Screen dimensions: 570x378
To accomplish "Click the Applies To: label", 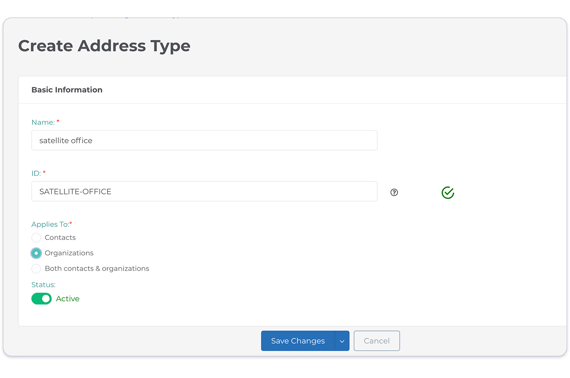I will coord(50,224).
